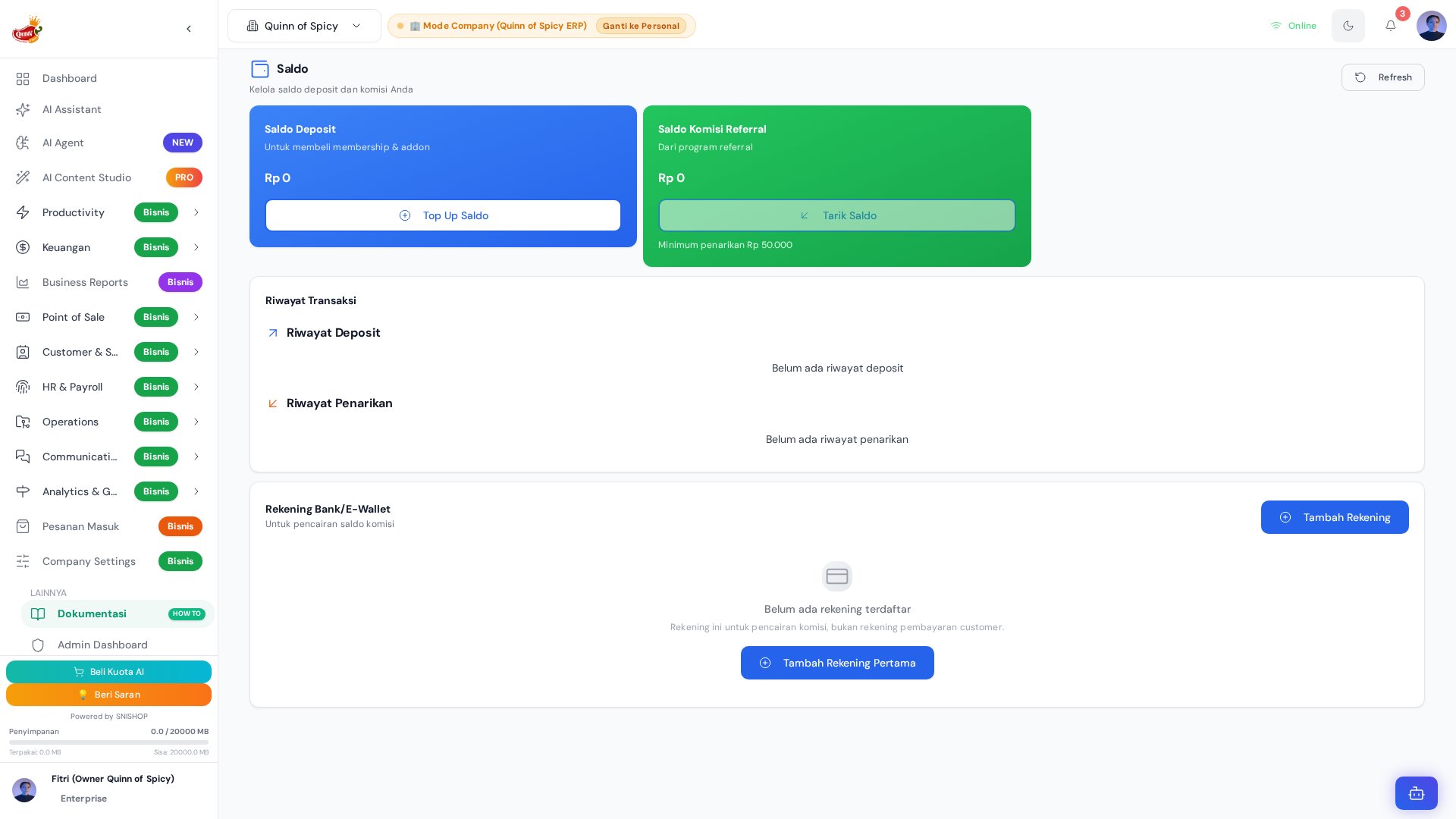
Task: Click the AI Content Studio wand icon
Action: tap(23, 177)
